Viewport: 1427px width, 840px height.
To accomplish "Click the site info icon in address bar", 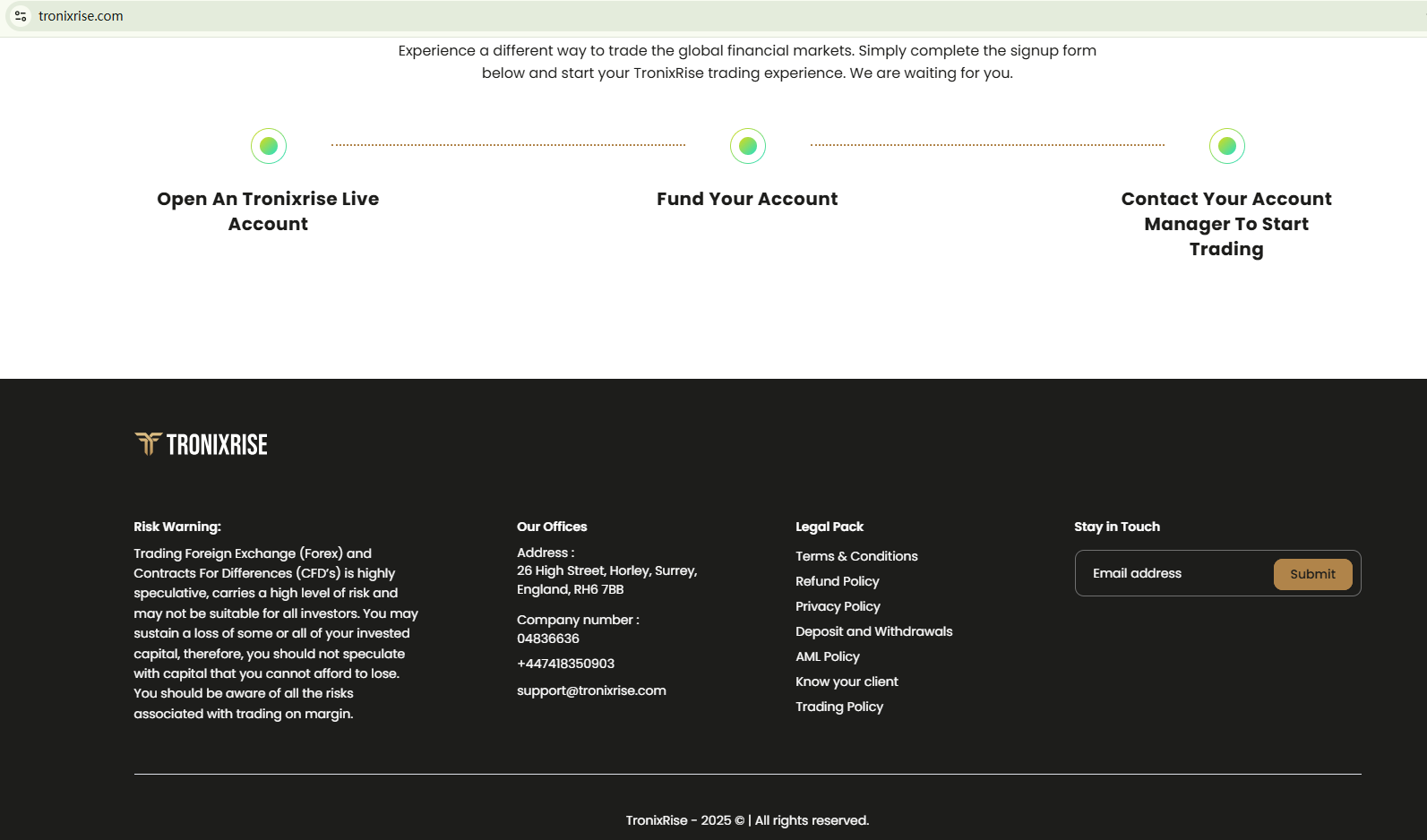I will (x=21, y=16).
